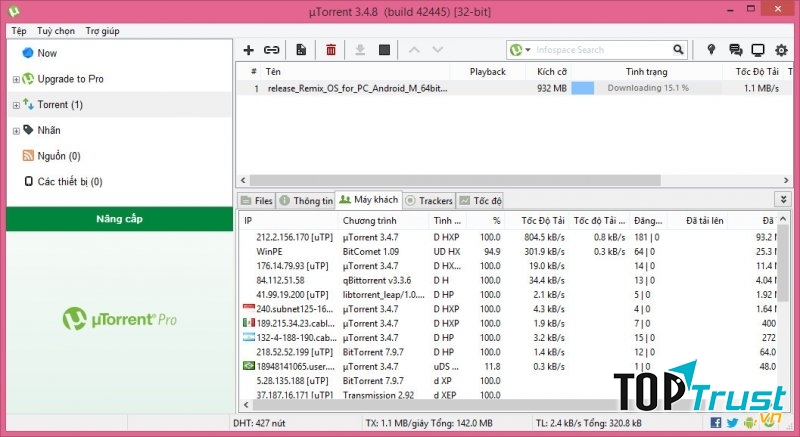Viewport: 800px width, 437px height.
Task: Click the µTorrent Pro banner logo
Action: click(119, 319)
